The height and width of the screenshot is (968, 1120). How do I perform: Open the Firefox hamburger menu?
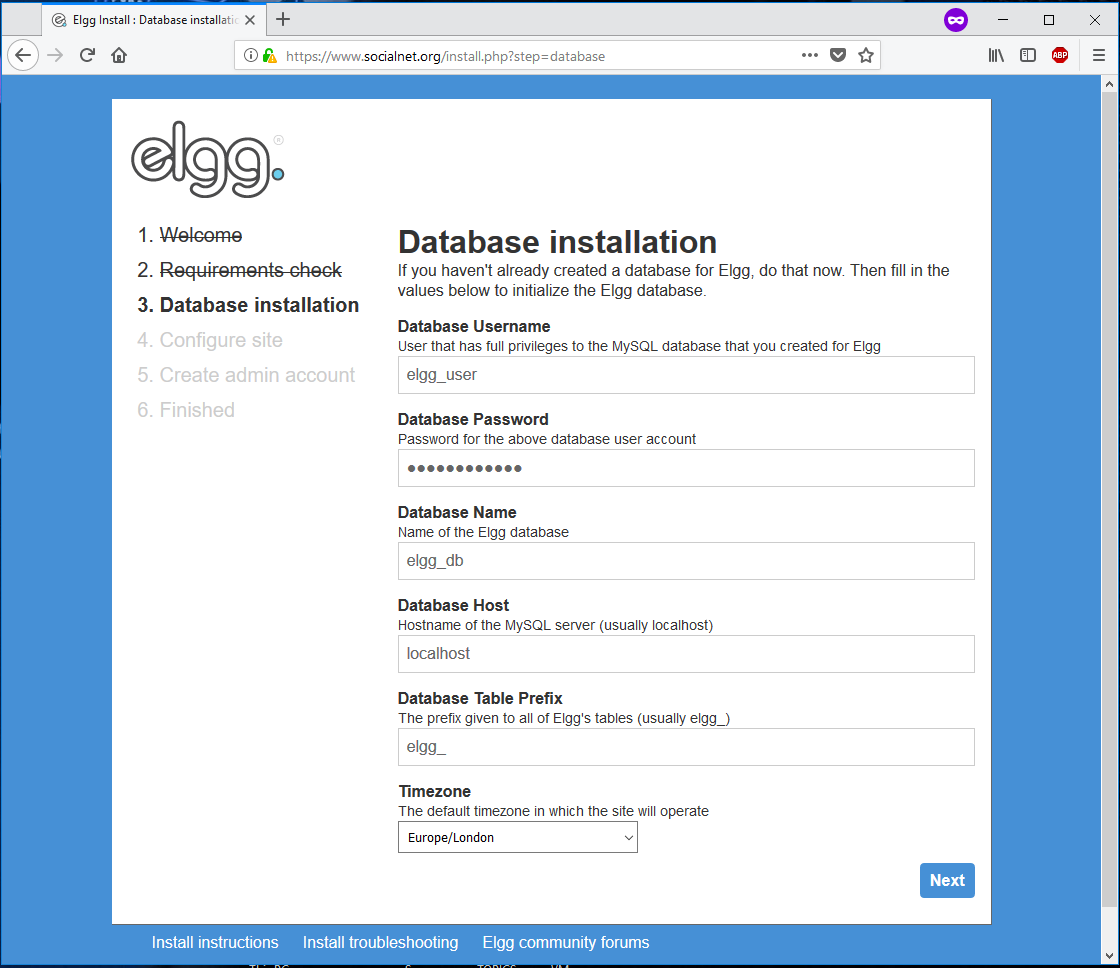(1099, 55)
